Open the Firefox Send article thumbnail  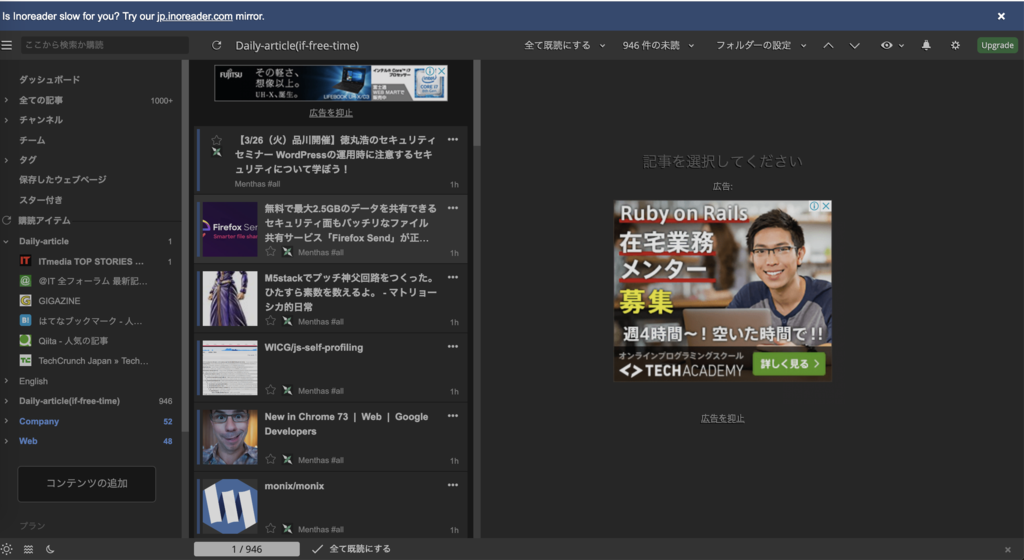click(x=230, y=229)
